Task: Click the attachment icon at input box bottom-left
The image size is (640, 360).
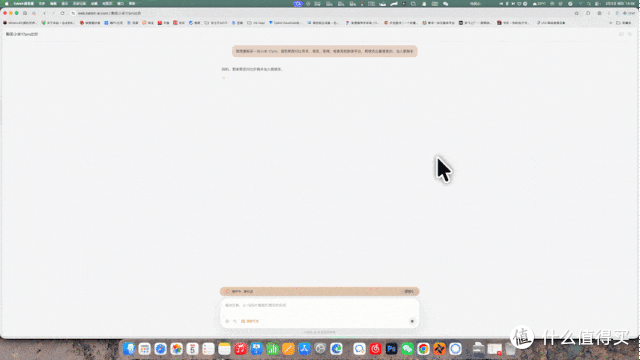Action: 227,321
